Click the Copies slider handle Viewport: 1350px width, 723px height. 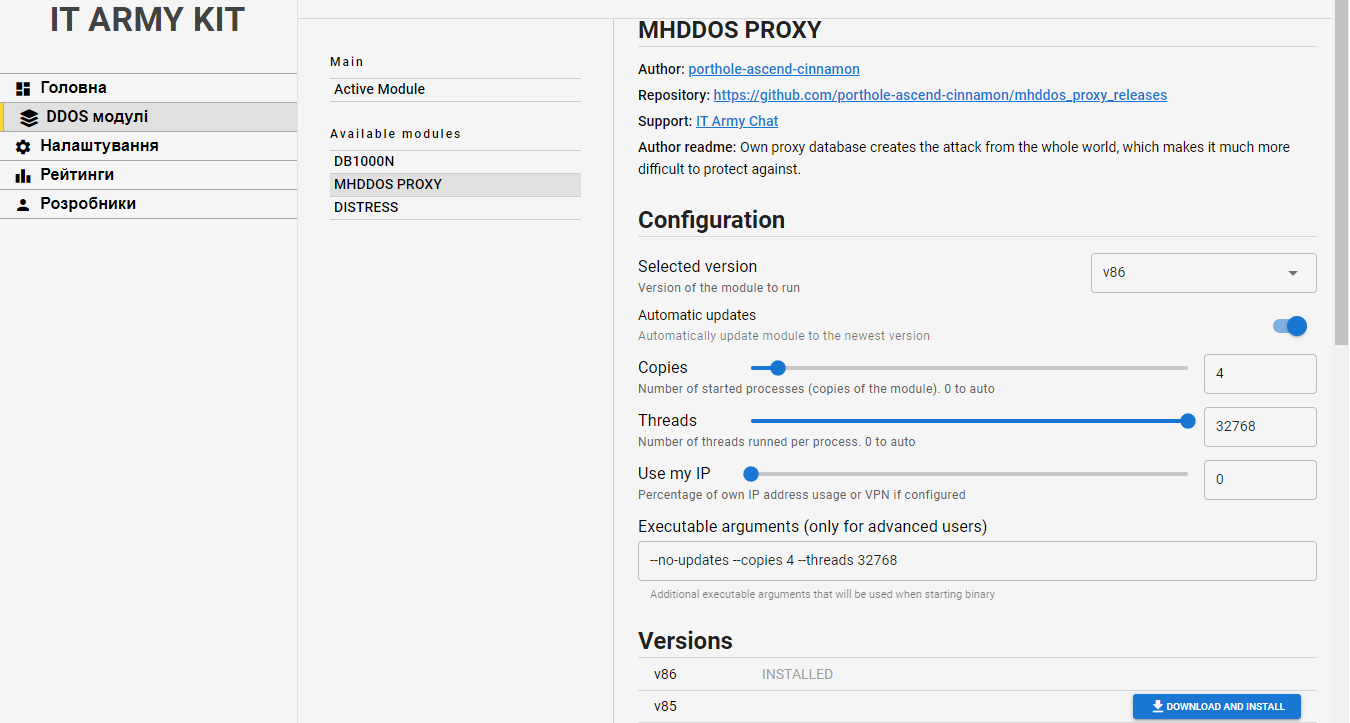click(x=778, y=368)
